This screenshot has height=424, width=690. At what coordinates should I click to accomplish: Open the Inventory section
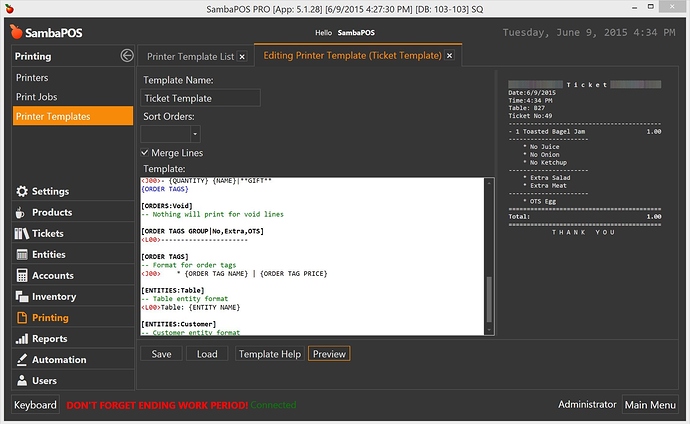(54, 297)
